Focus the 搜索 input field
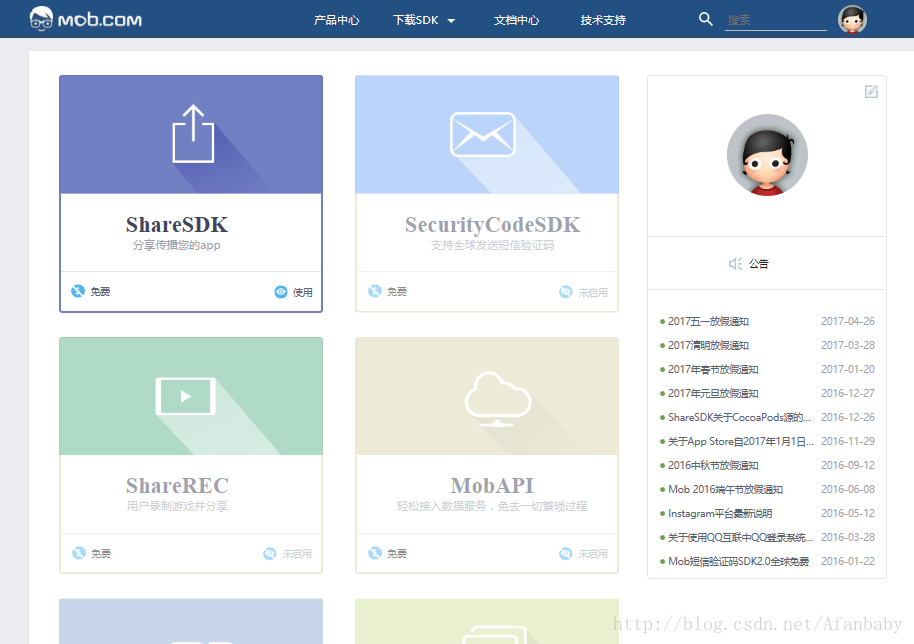This screenshot has height=644, width=914. 775,20
